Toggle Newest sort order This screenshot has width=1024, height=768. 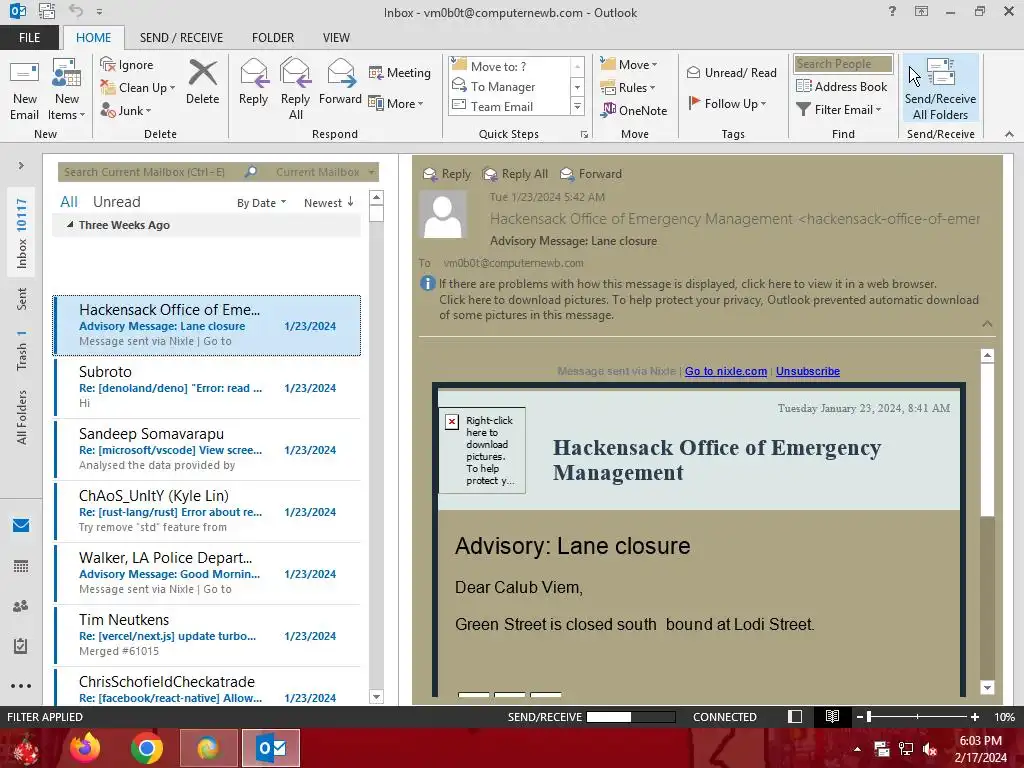click(328, 202)
